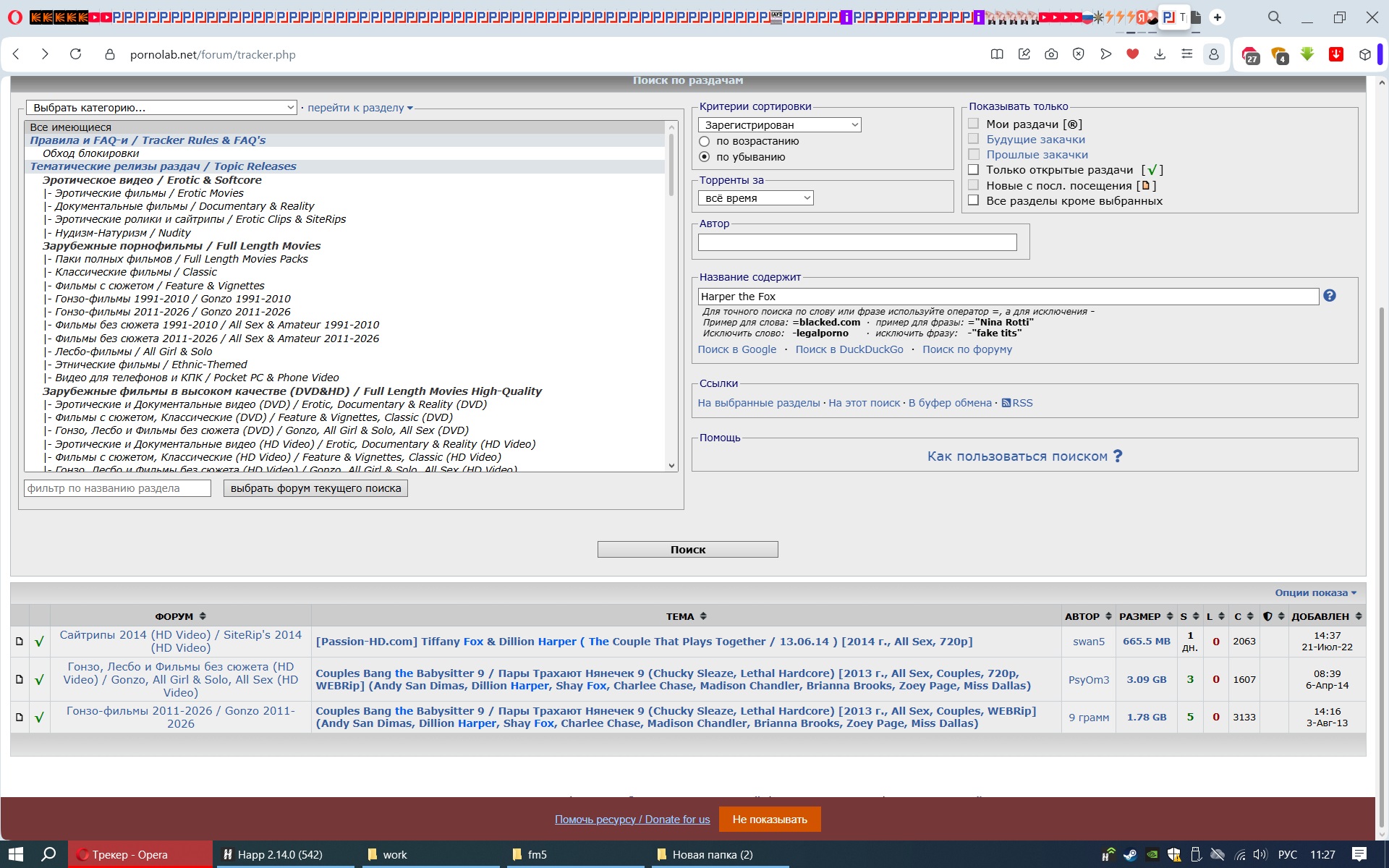Select 'Нудизм-Натуризм / Nudity' forum in list

[122, 233]
